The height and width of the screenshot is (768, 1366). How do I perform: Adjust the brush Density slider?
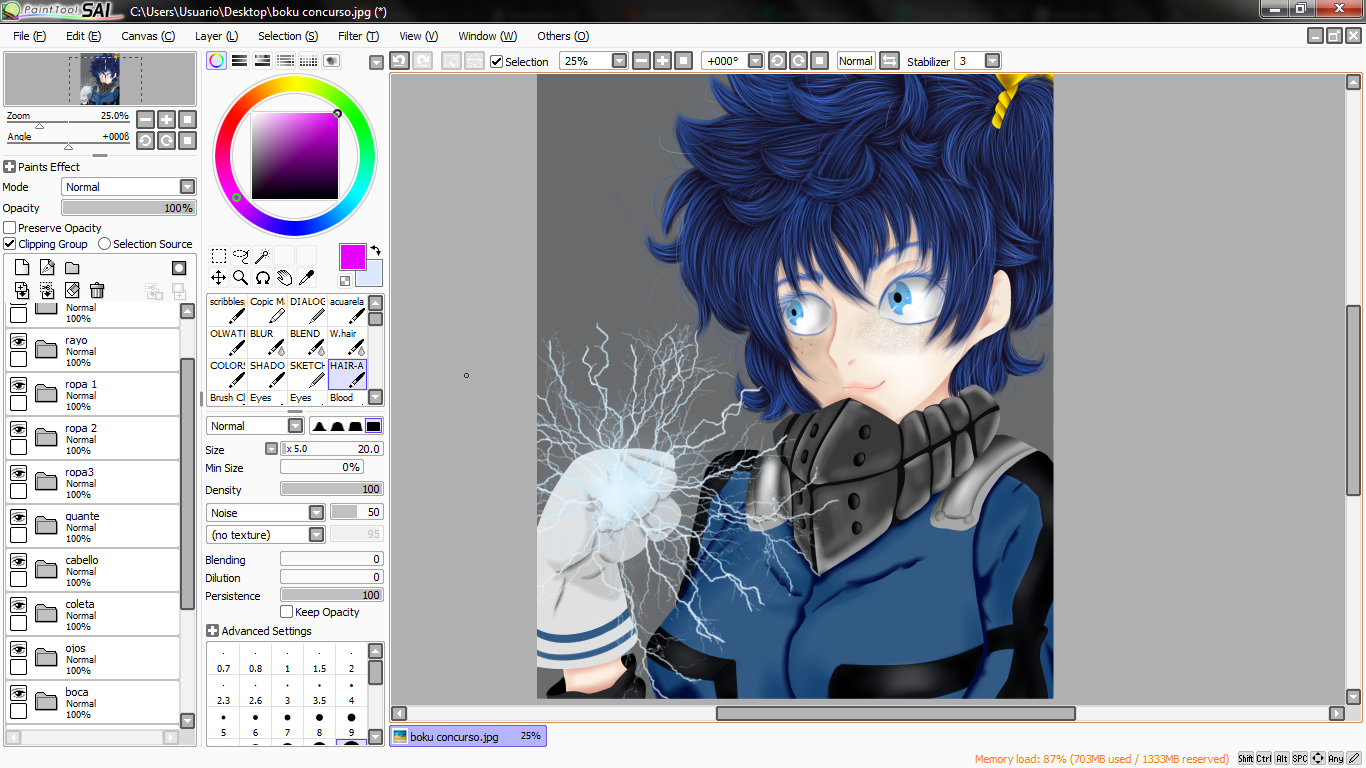point(332,490)
